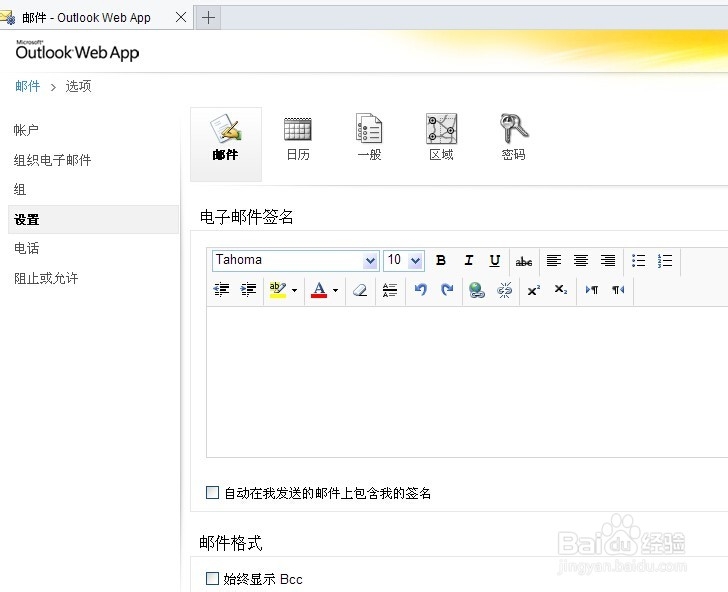Decrease paragraph indent
Screen dimensions: 728x592
[221, 290]
